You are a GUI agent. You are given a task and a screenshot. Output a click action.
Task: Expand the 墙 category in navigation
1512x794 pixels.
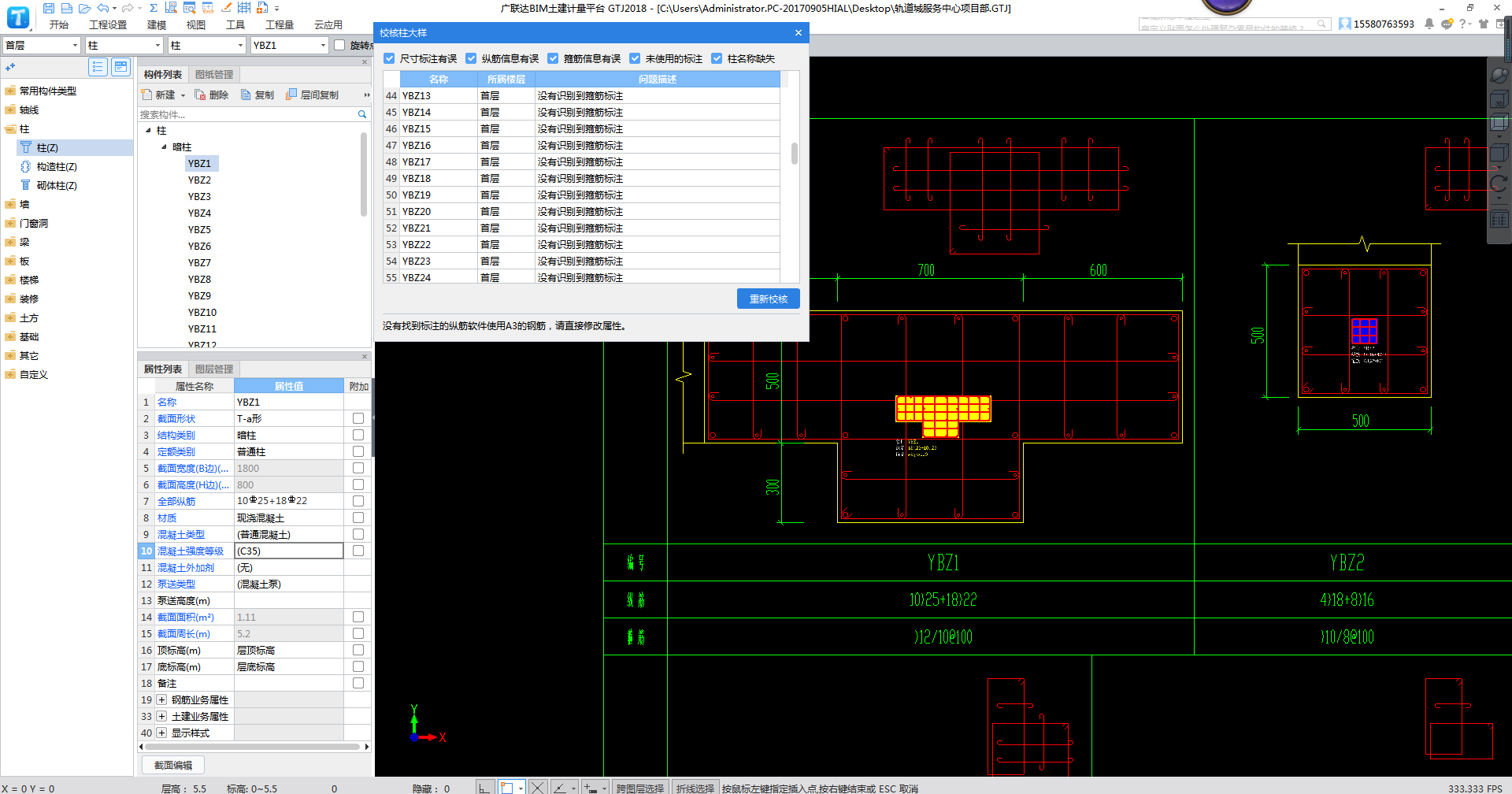[x=10, y=205]
